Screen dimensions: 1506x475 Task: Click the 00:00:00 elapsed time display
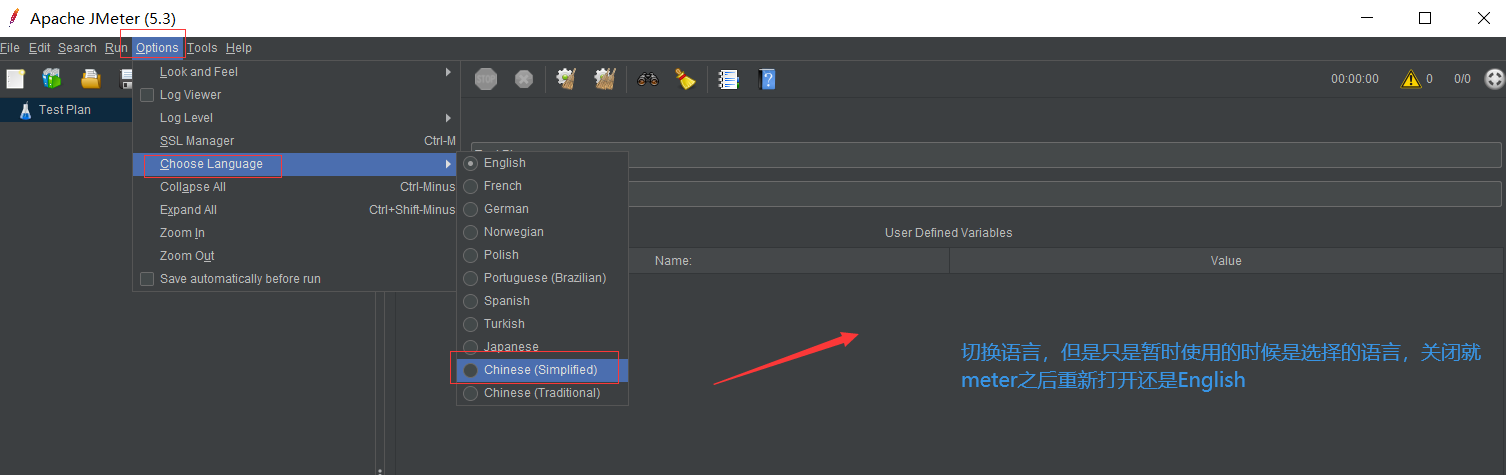point(1355,79)
